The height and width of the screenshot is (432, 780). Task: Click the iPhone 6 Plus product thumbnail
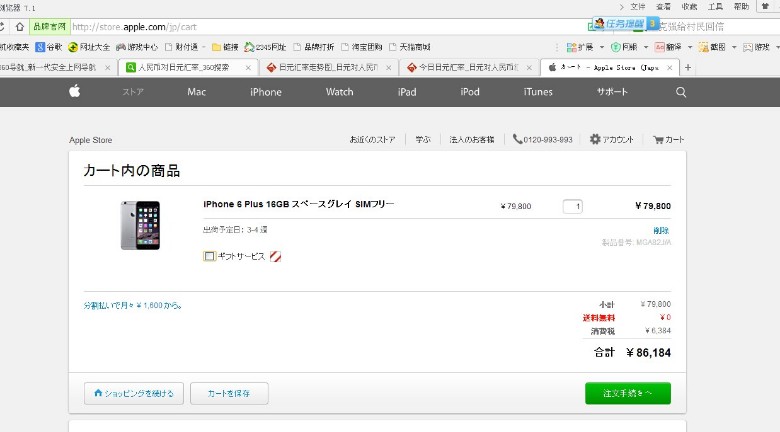pyautogui.click(x=139, y=226)
